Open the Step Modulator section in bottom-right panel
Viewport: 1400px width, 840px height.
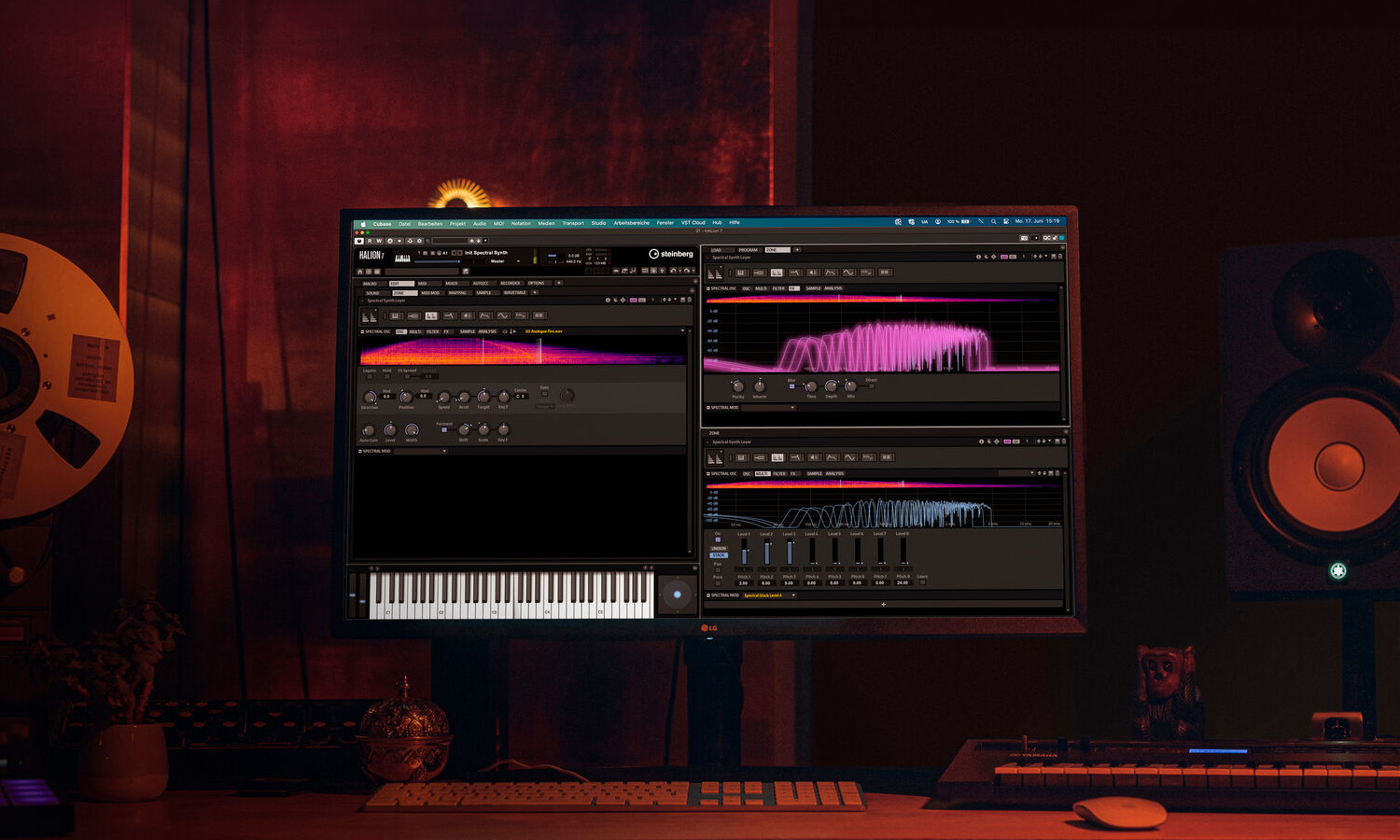868,457
